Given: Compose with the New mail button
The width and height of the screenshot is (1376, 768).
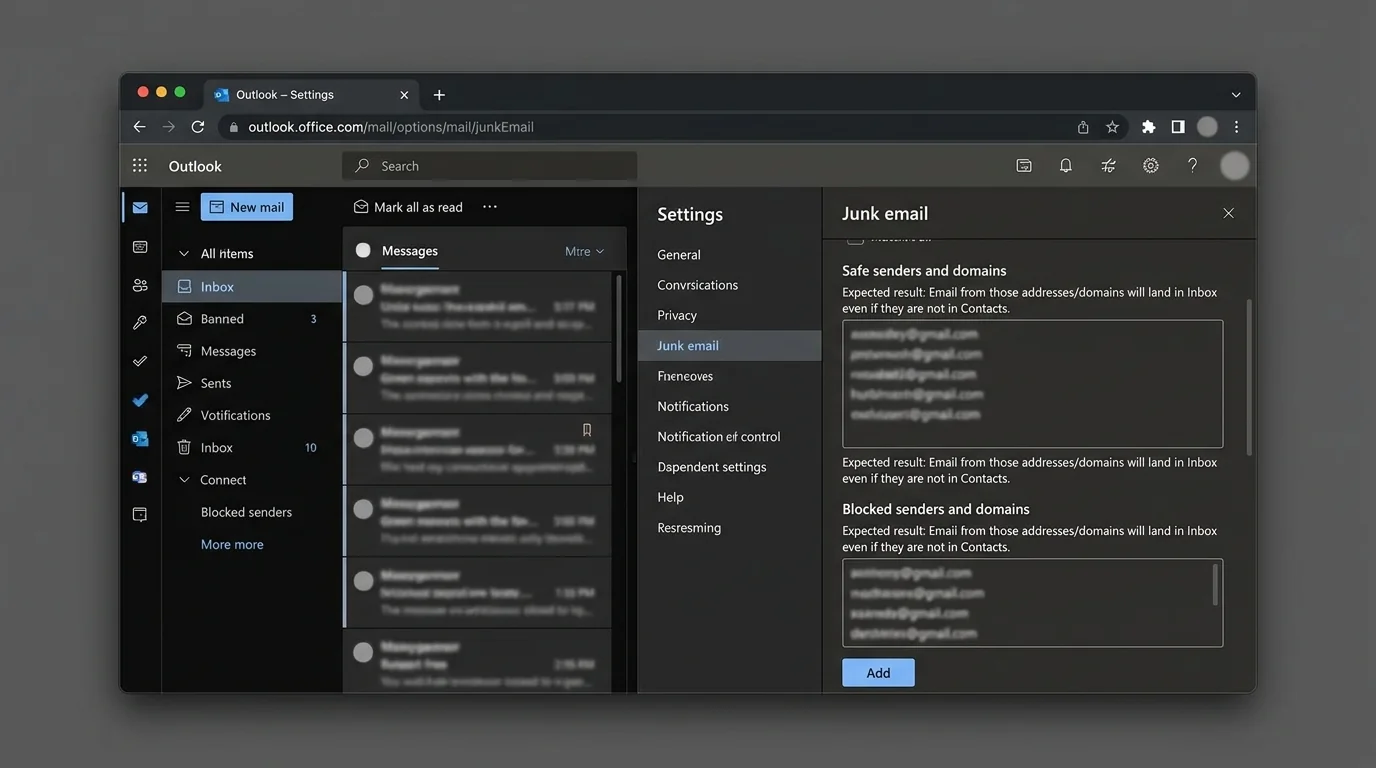Looking at the screenshot, I should point(247,207).
